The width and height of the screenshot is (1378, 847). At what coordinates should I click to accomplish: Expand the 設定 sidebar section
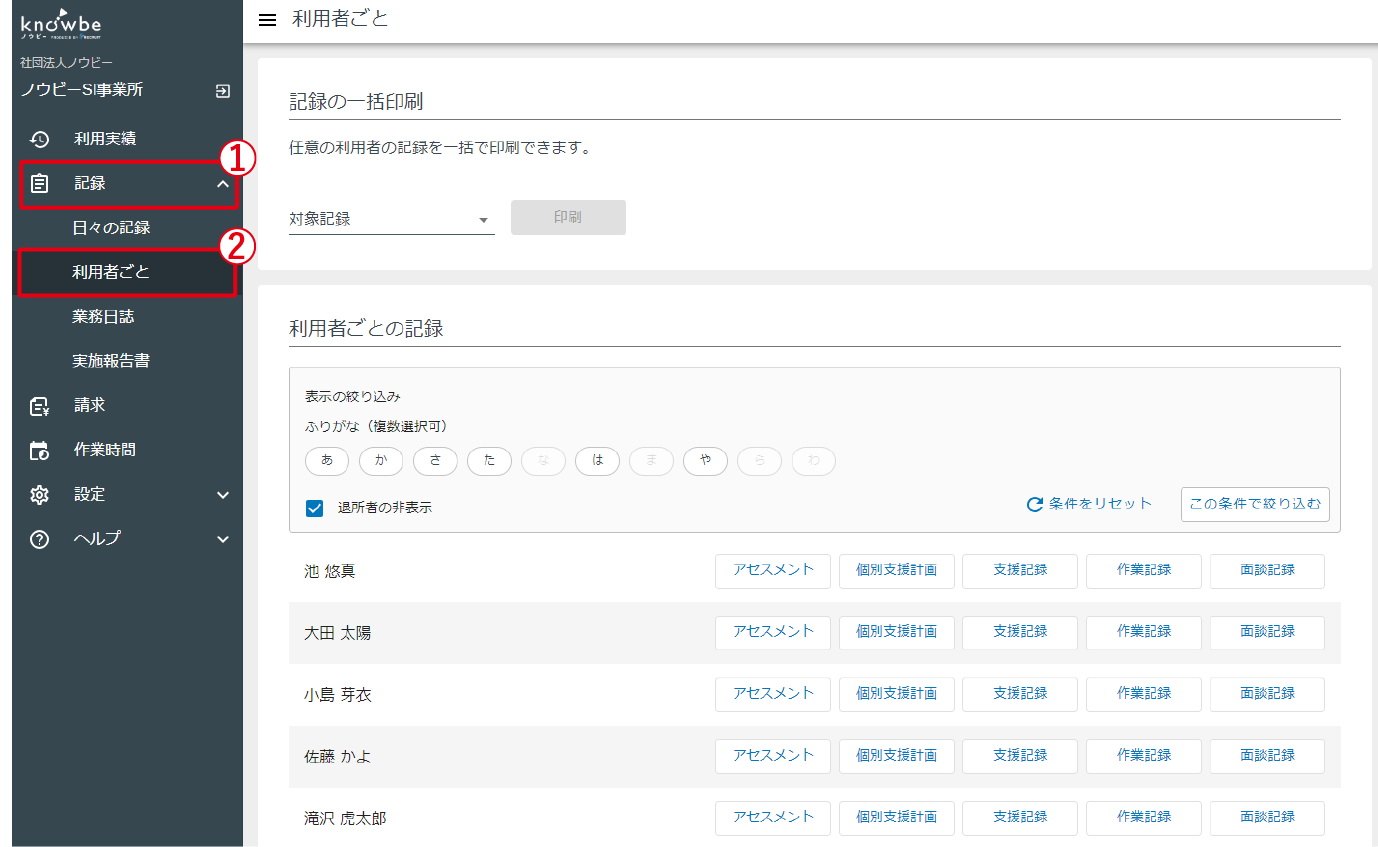[223, 493]
